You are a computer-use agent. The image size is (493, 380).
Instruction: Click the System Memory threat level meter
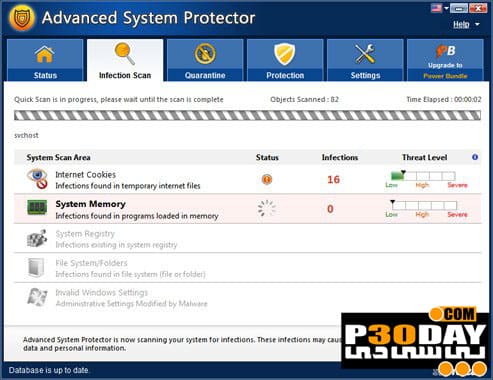(x=424, y=205)
